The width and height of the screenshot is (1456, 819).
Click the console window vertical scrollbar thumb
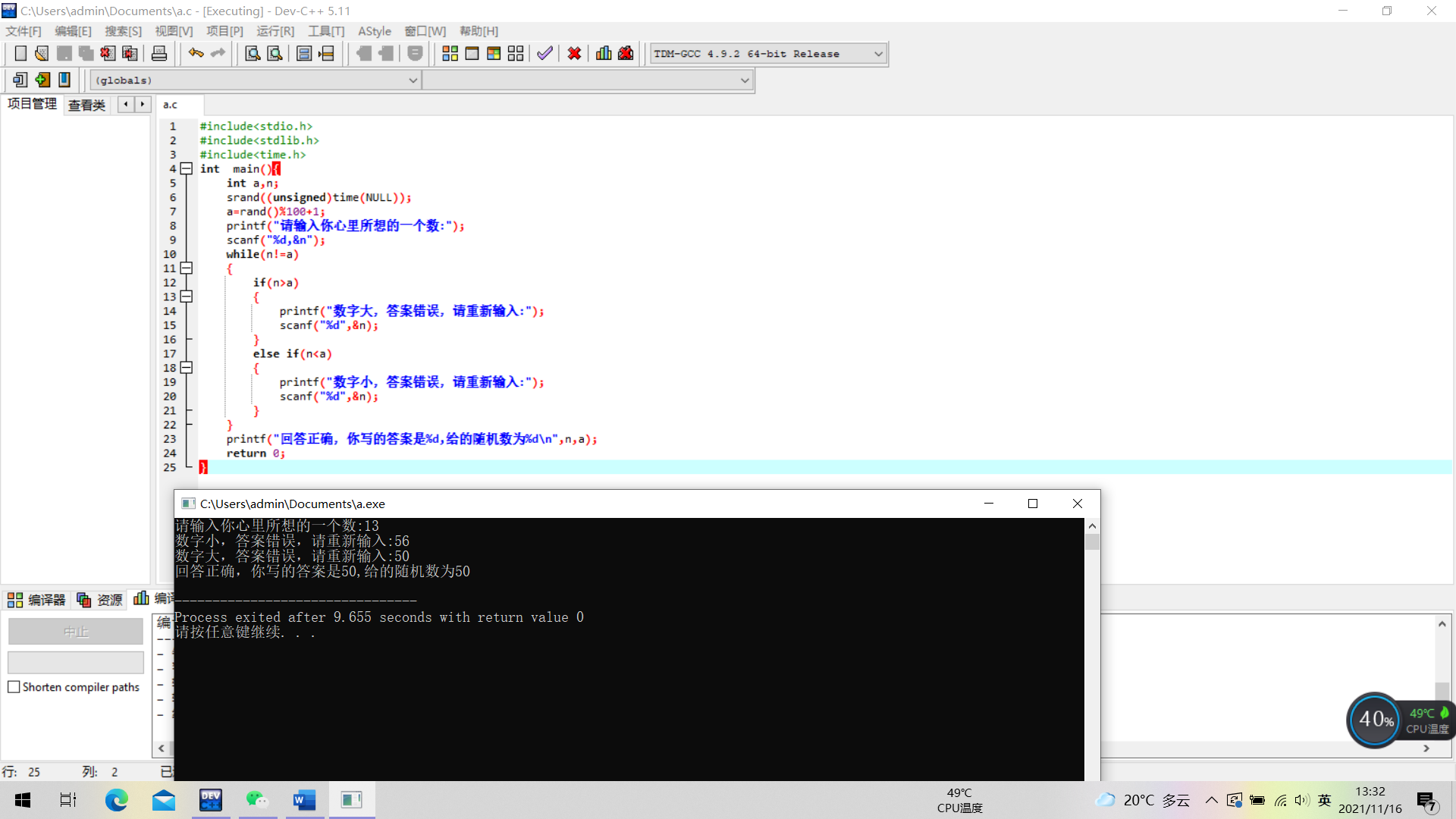pos(1092,541)
